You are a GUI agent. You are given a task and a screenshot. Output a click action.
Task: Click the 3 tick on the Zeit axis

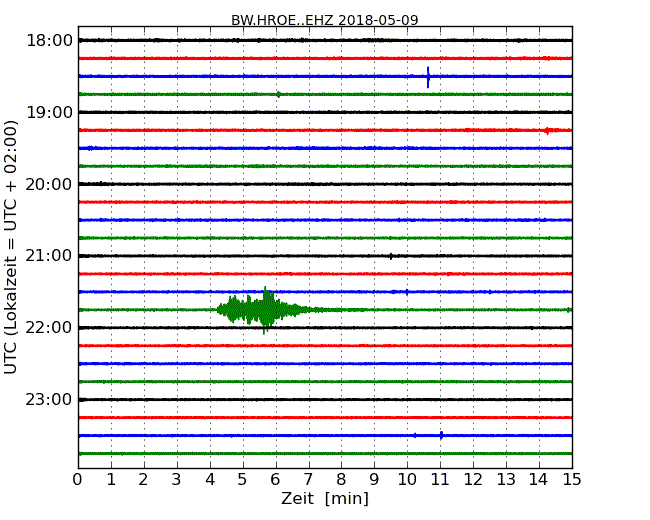(x=177, y=480)
